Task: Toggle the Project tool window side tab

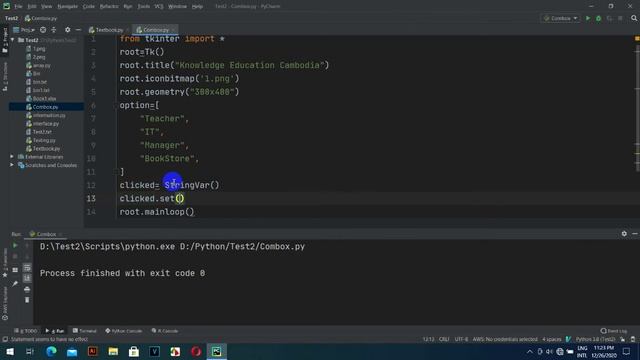Action: click(x=5, y=40)
